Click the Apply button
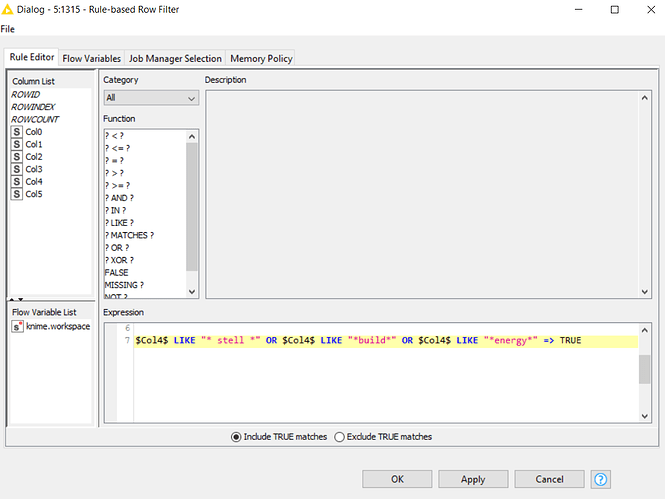665x499 pixels. pos(473,479)
